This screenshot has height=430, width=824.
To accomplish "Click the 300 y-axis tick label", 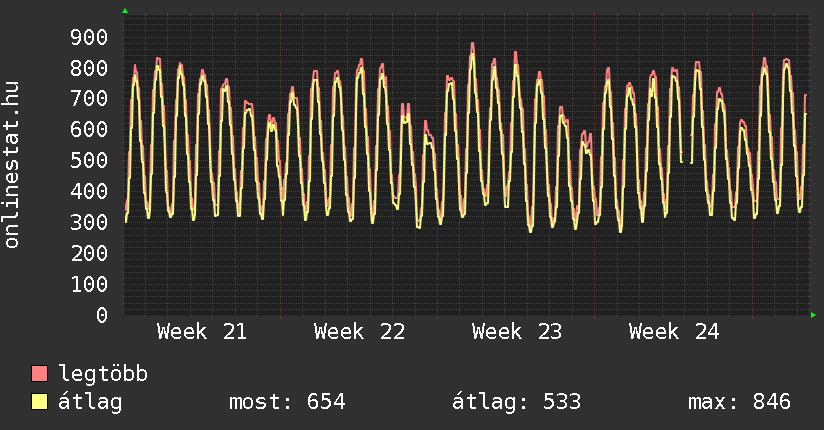I will click(89, 222).
